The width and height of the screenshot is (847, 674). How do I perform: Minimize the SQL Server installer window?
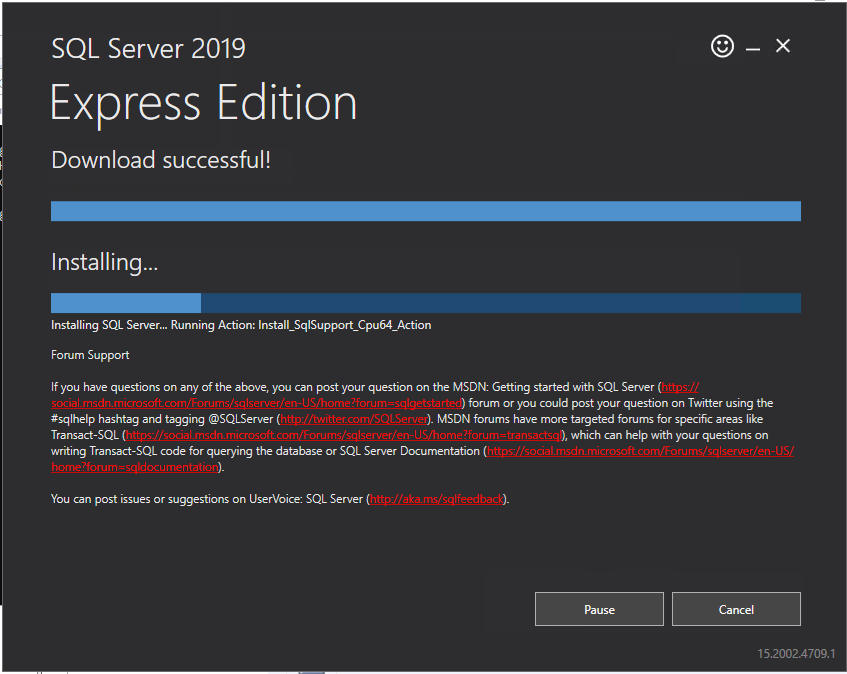(753, 48)
